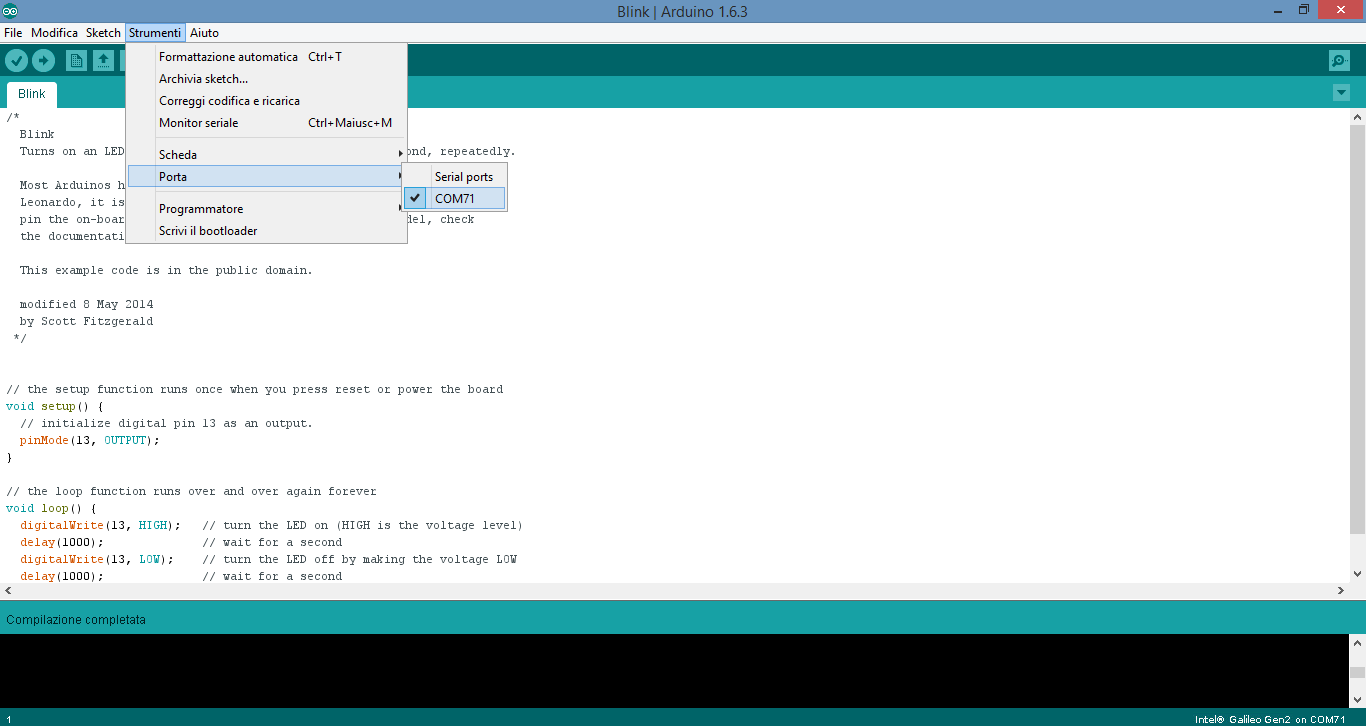1366x726 pixels.
Task: Select Scrivi il bootloader
Action: 208,231
